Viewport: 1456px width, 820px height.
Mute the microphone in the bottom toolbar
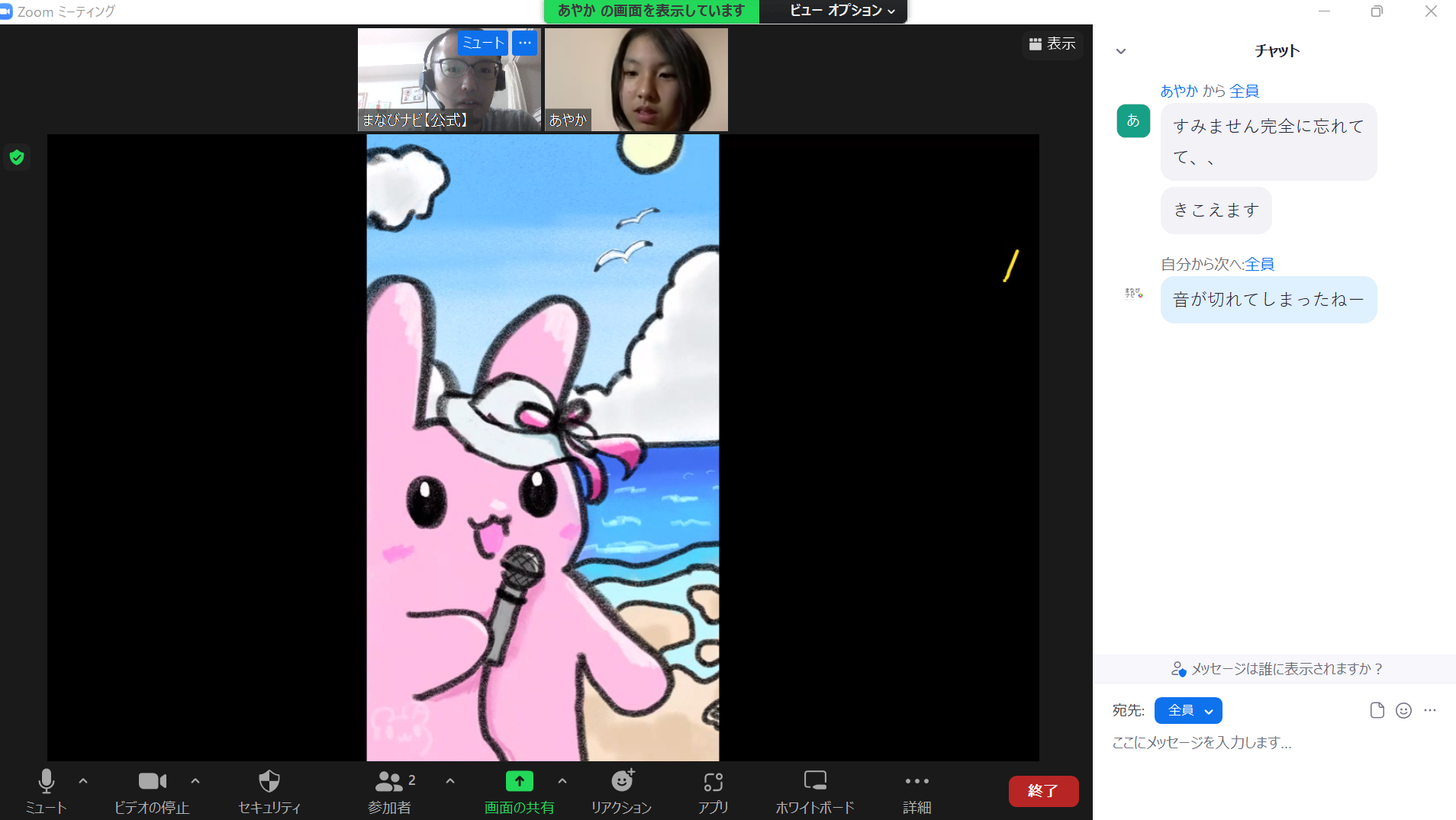tap(47, 791)
